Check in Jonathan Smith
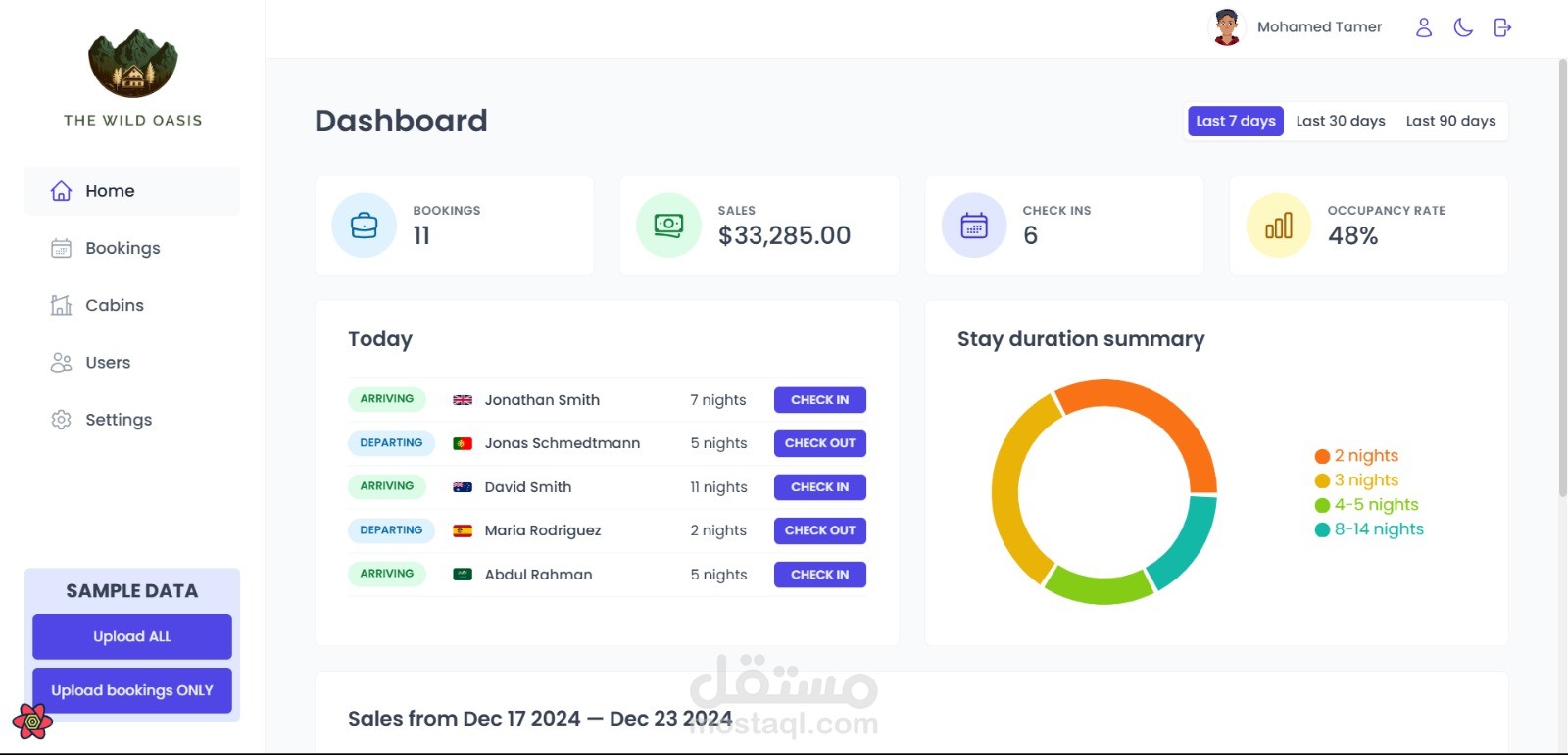Image resolution: width=1568 pixels, height=755 pixels. [x=820, y=400]
